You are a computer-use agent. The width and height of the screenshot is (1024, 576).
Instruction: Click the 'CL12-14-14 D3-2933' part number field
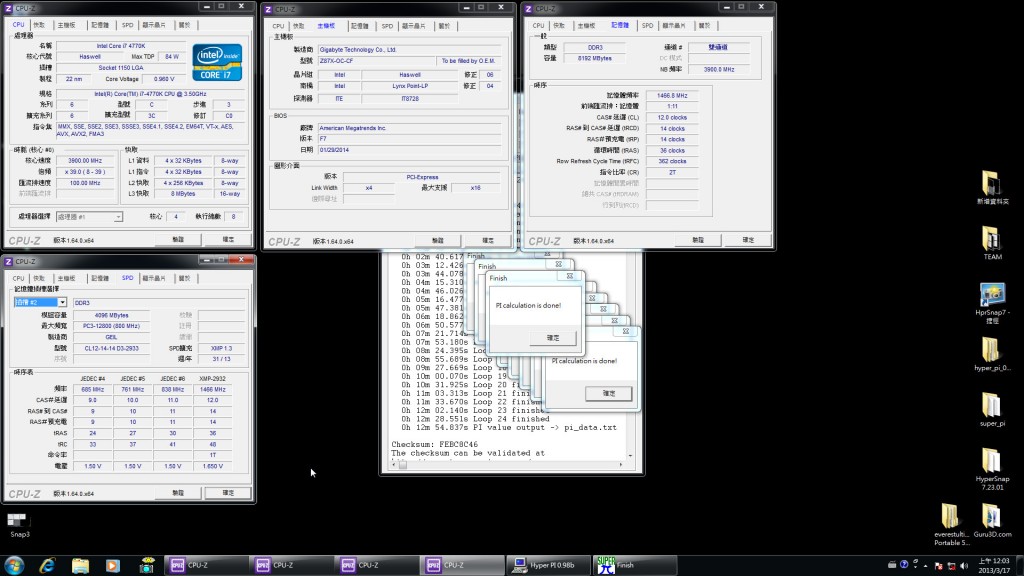pos(111,348)
